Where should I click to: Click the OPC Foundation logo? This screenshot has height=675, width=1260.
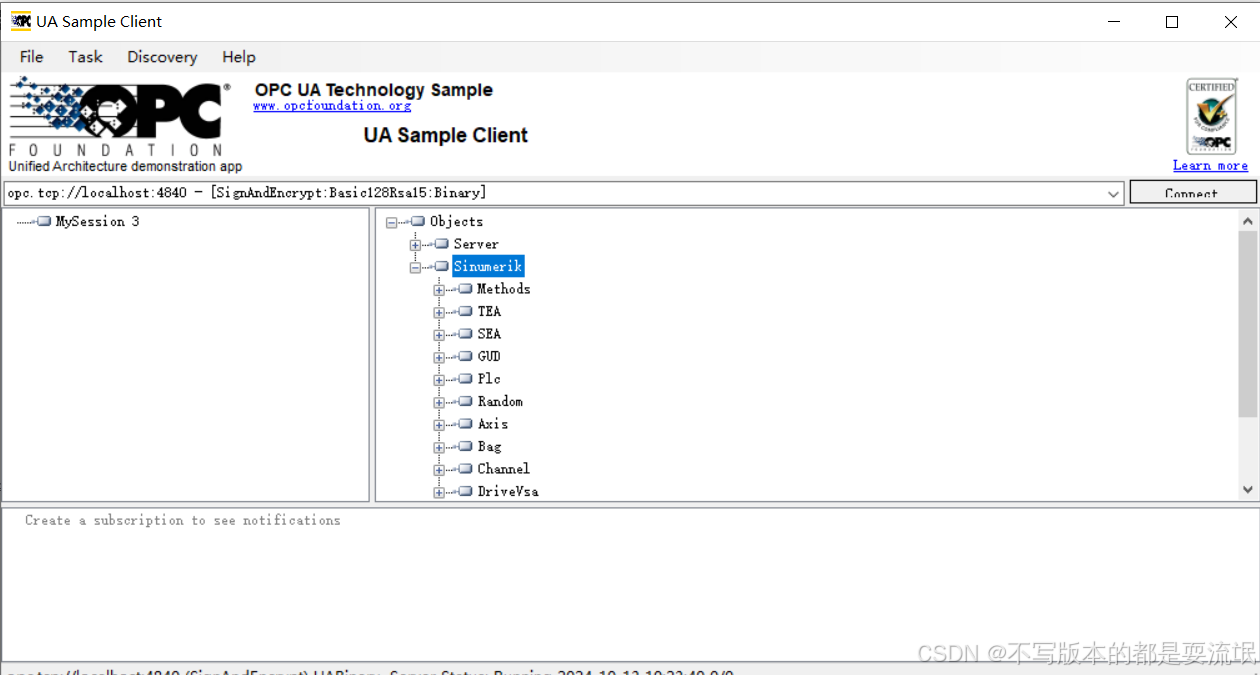[x=118, y=116]
